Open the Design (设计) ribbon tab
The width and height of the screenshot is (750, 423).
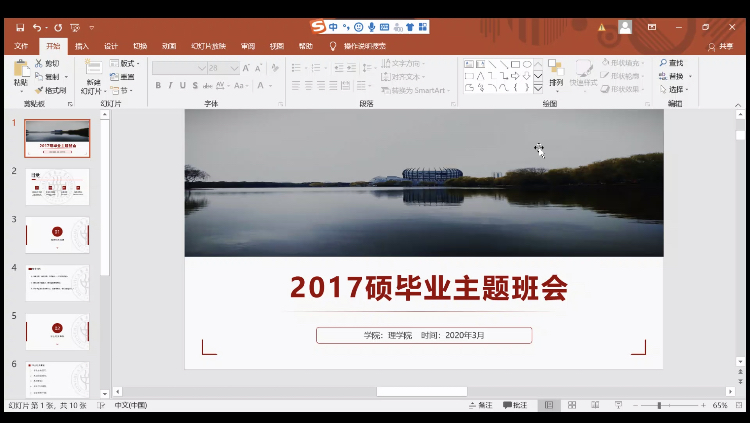click(111, 46)
